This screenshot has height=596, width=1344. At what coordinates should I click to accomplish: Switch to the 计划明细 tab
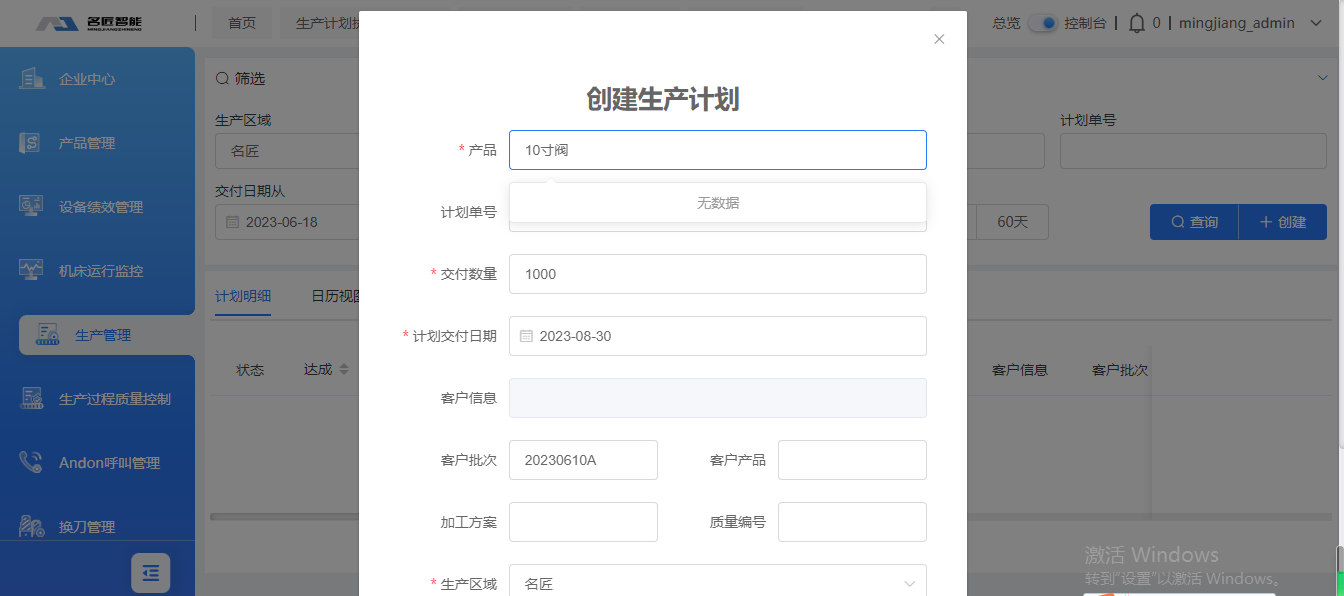pyautogui.click(x=243, y=296)
